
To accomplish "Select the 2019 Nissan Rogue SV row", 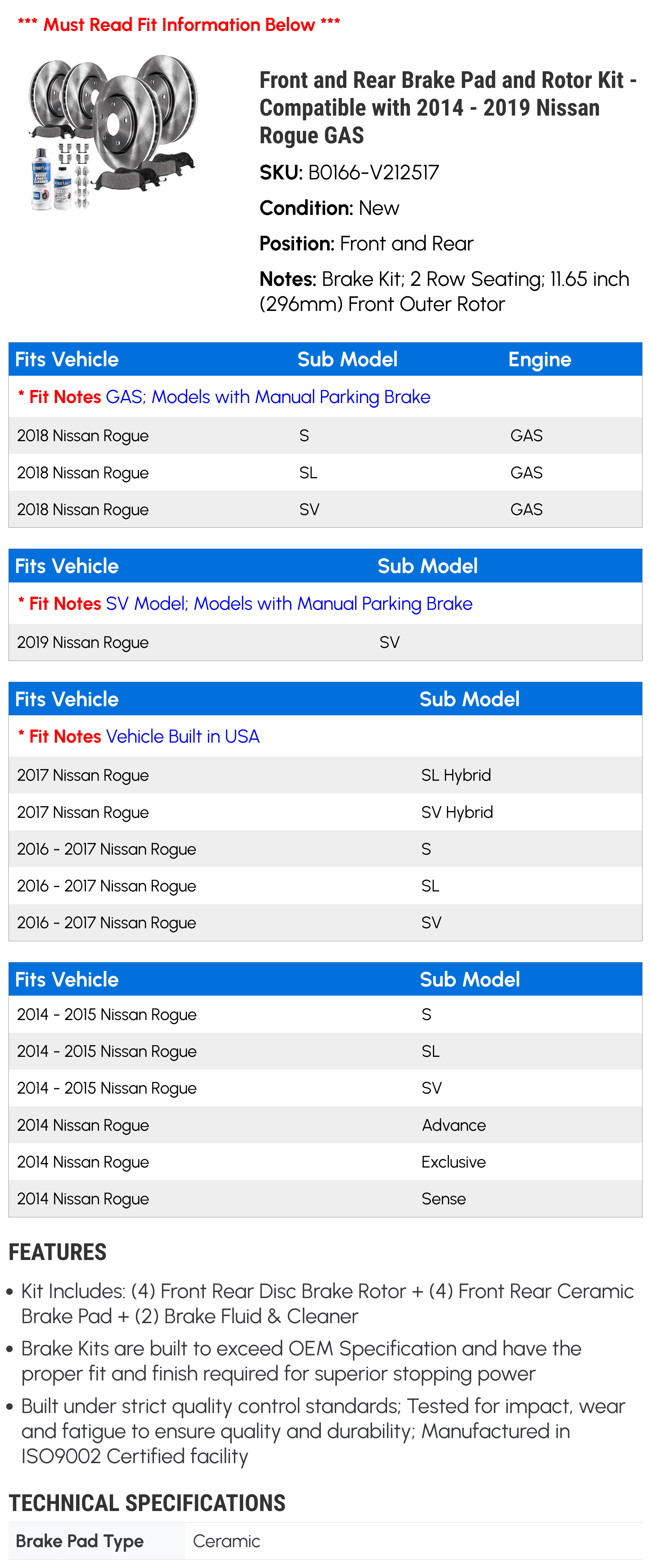I will 325,642.
